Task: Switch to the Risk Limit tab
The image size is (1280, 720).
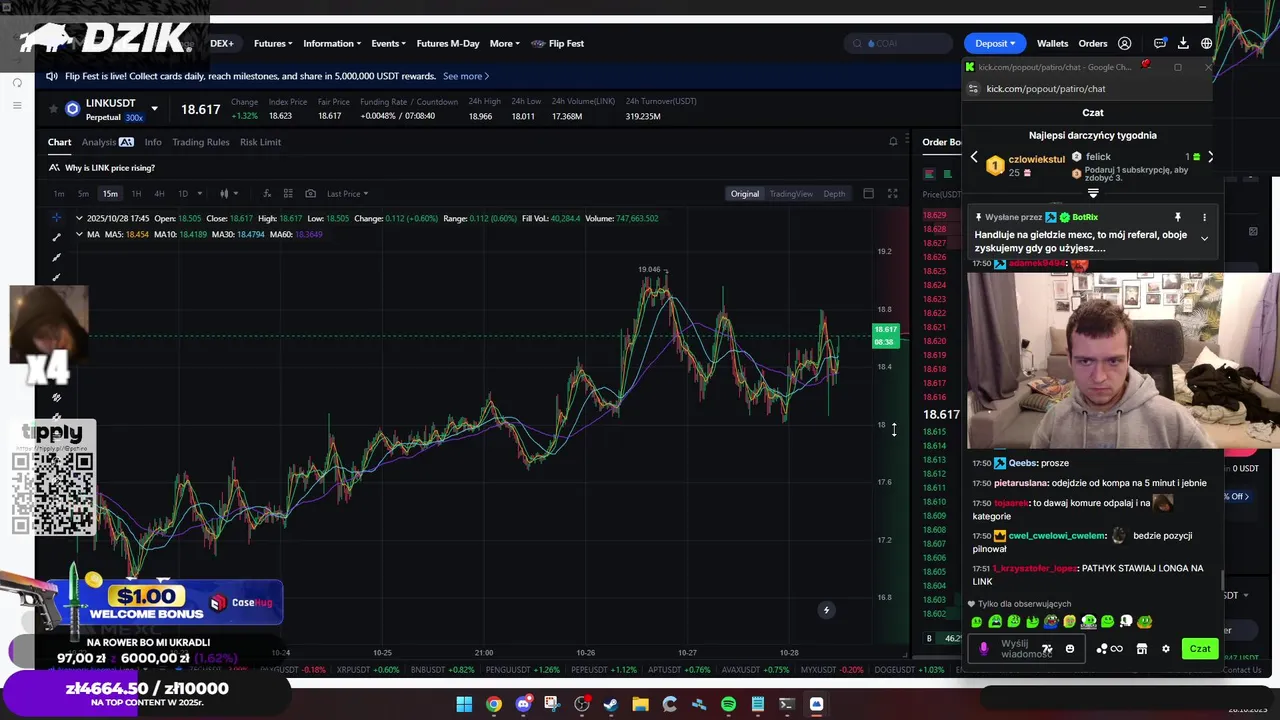Action: 260,142
